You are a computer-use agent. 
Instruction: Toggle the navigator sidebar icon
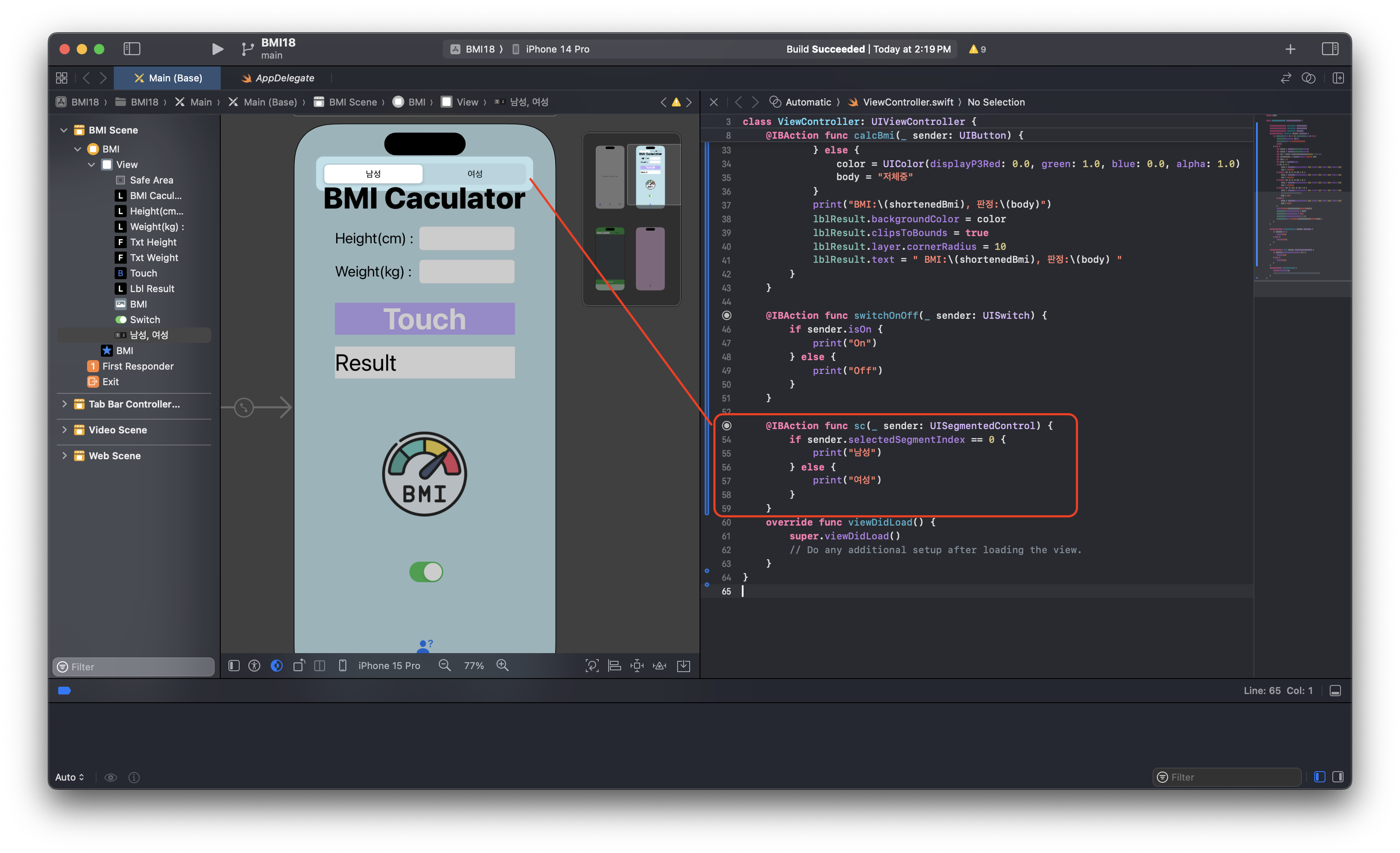pos(132,49)
